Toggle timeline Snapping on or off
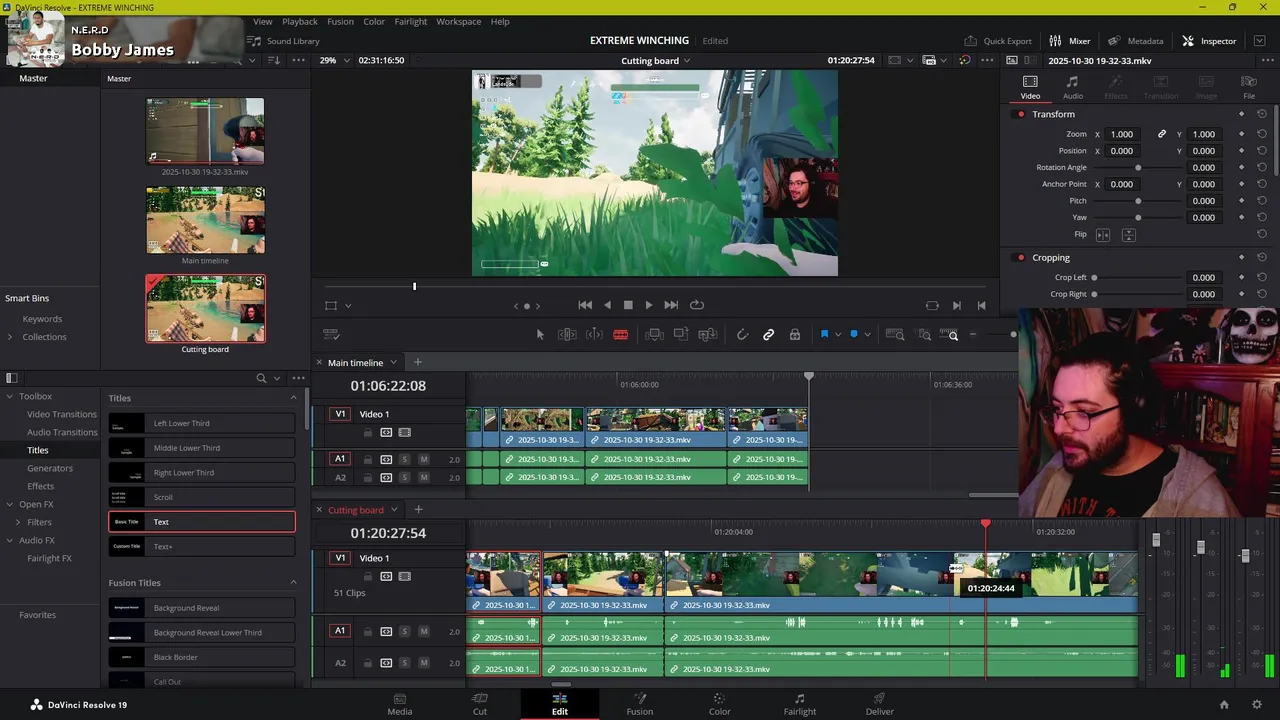Screen dimensions: 1280x720 [742, 335]
